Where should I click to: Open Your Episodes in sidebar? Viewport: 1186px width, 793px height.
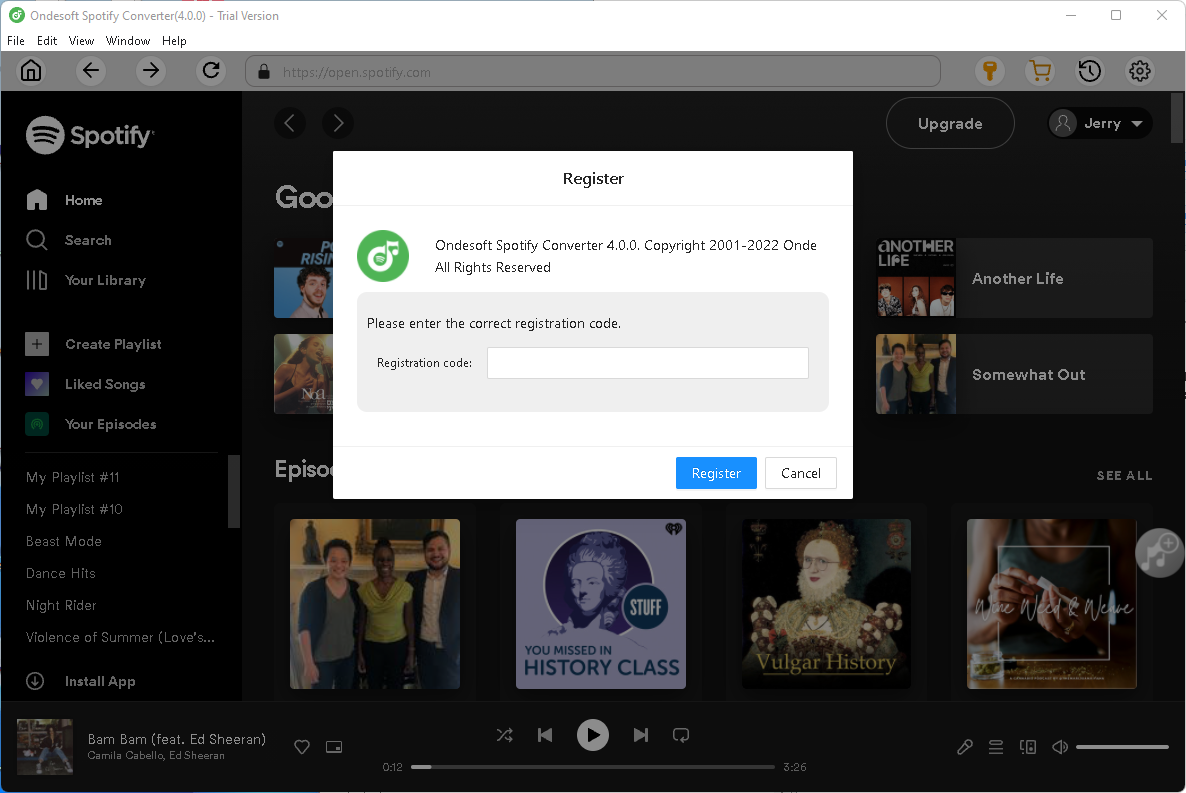point(91,424)
